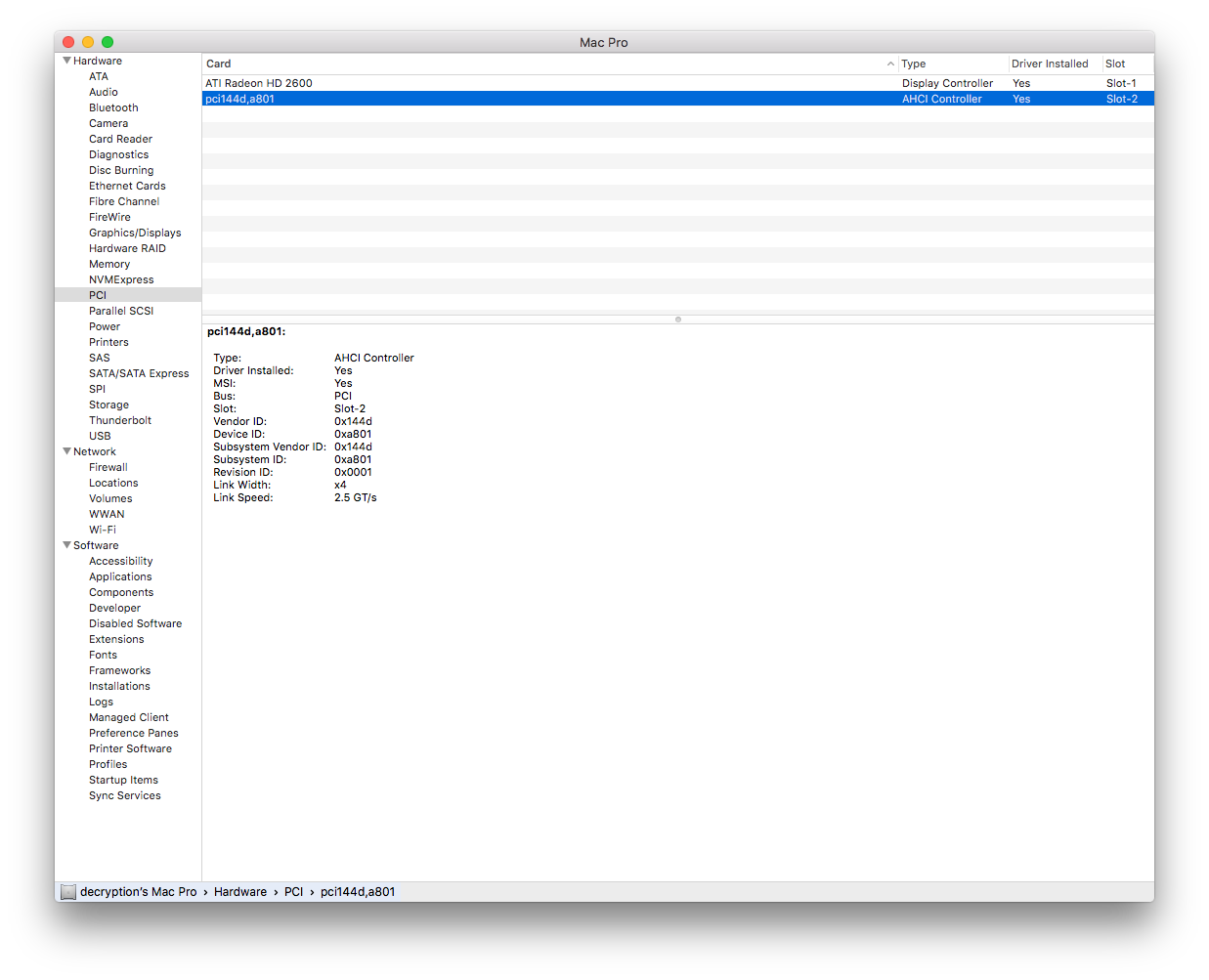The image size is (1209, 980).
Task: Select Frameworks under Software
Action: (119, 670)
